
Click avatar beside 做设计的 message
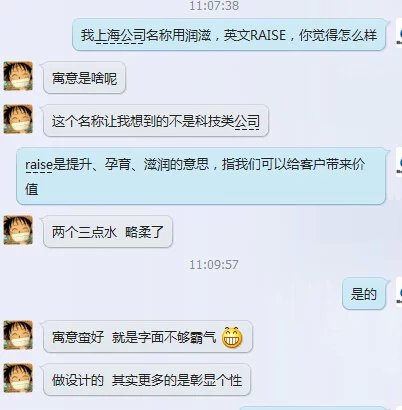click(x=18, y=378)
